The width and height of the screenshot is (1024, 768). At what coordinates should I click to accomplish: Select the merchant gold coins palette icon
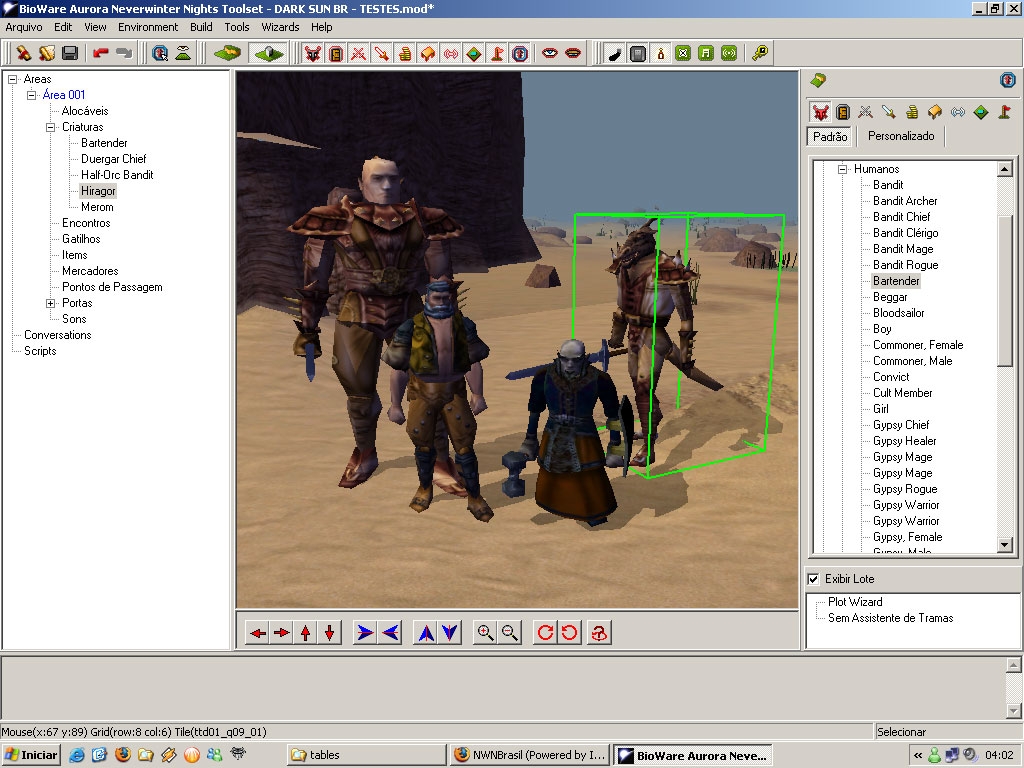pos(912,112)
